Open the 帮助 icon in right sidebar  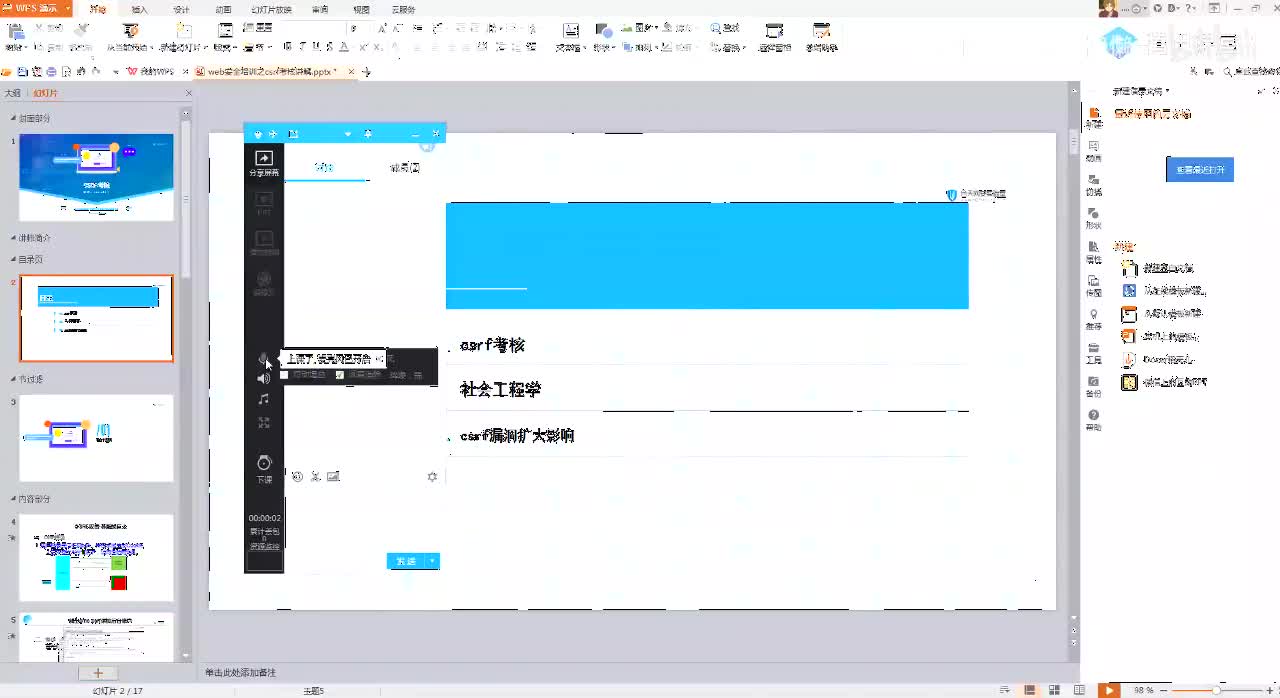pyautogui.click(x=1094, y=420)
